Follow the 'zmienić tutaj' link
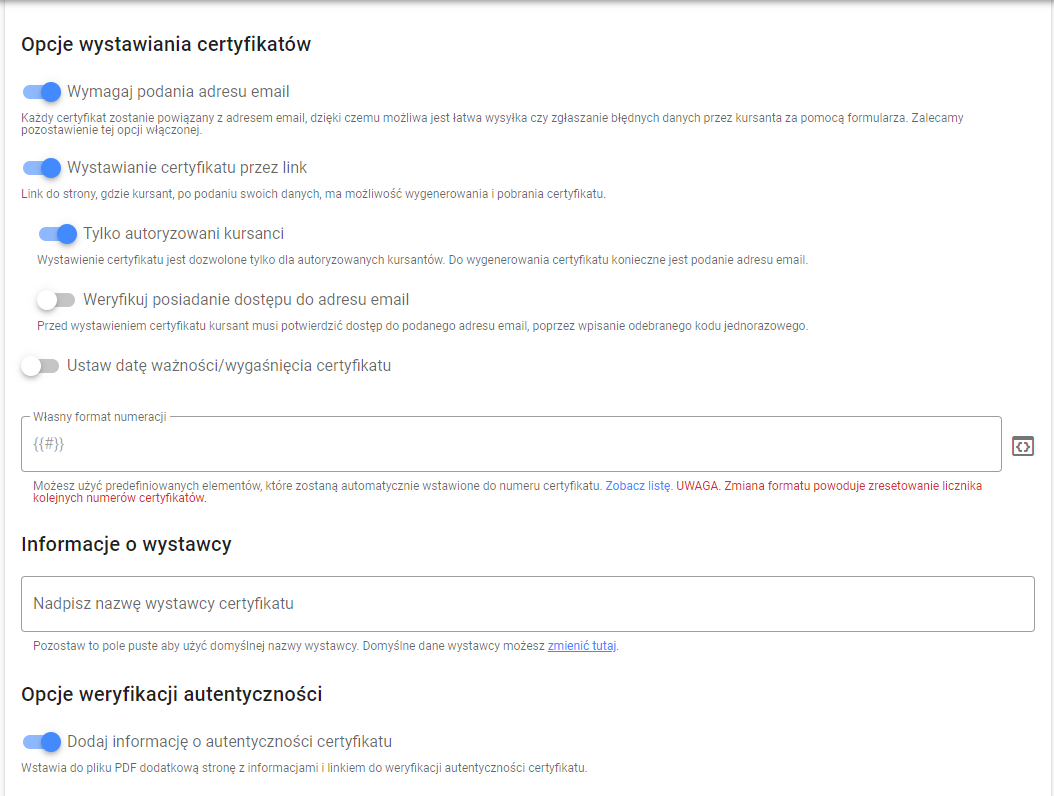This screenshot has height=796, width=1054. click(x=582, y=645)
